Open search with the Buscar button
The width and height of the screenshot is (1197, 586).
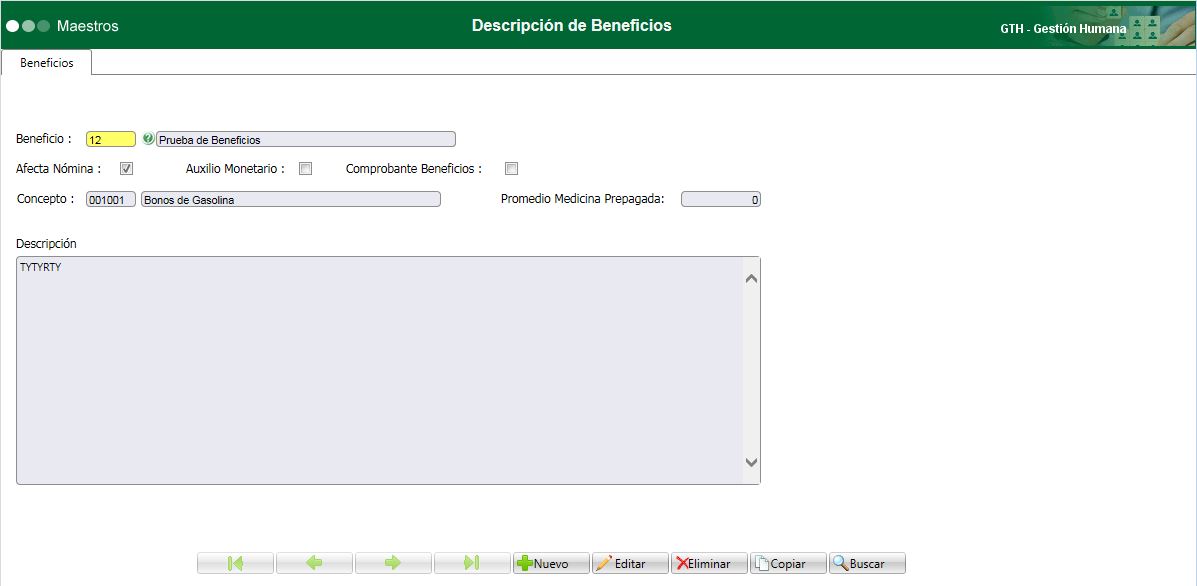[x=867, y=563]
